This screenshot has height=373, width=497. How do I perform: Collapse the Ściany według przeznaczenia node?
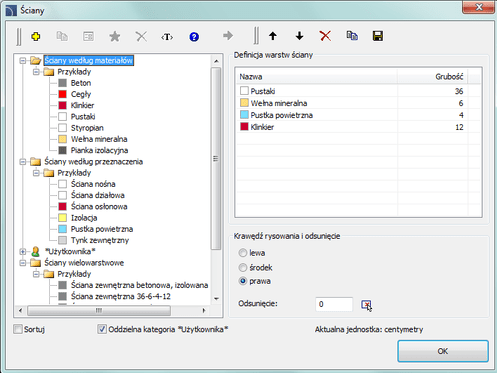coord(23,162)
